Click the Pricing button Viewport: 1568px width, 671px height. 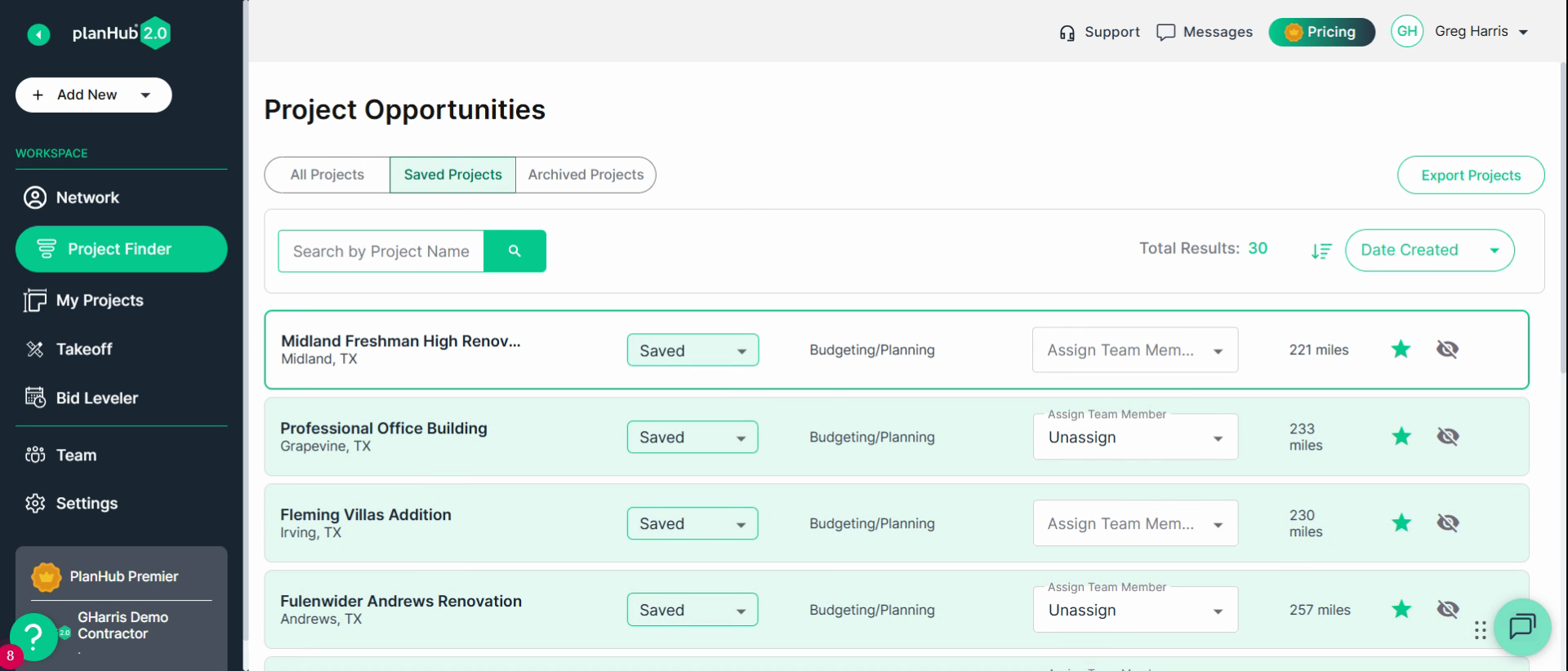click(1321, 32)
